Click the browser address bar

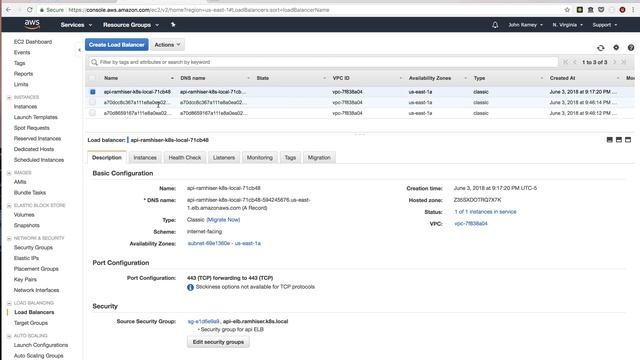302,9
